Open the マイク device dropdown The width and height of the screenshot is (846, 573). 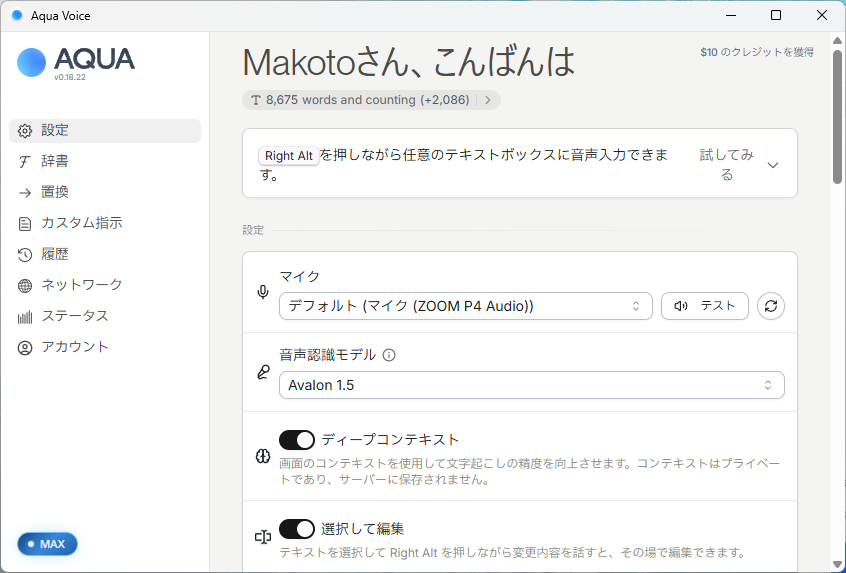click(466, 306)
